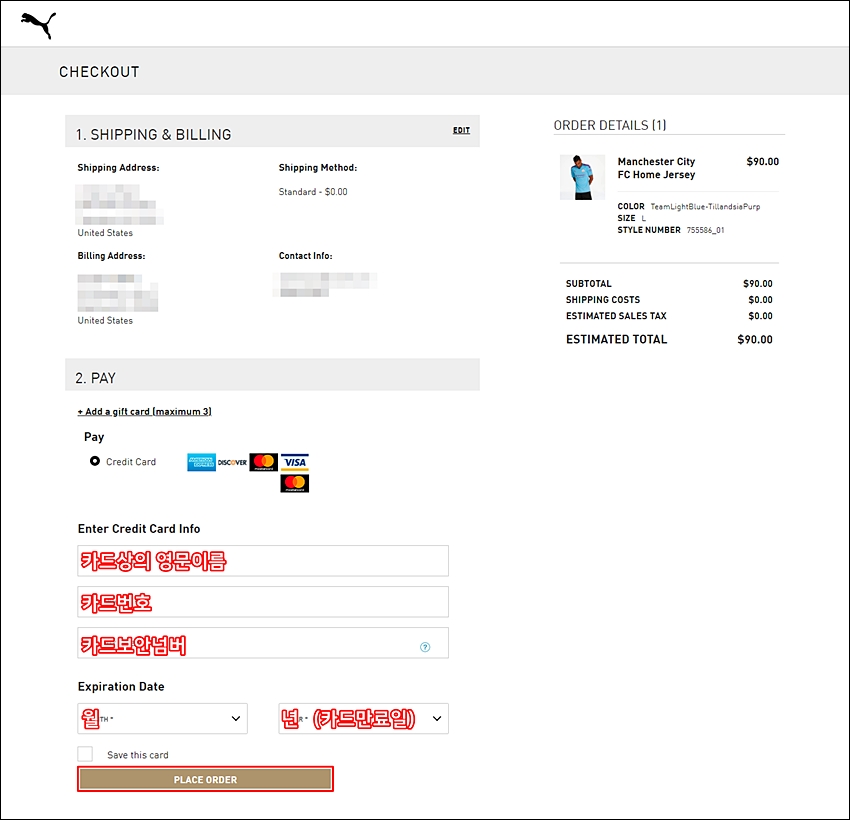Click the Discover card icon
This screenshot has height=820, width=850.
coord(232,462)
